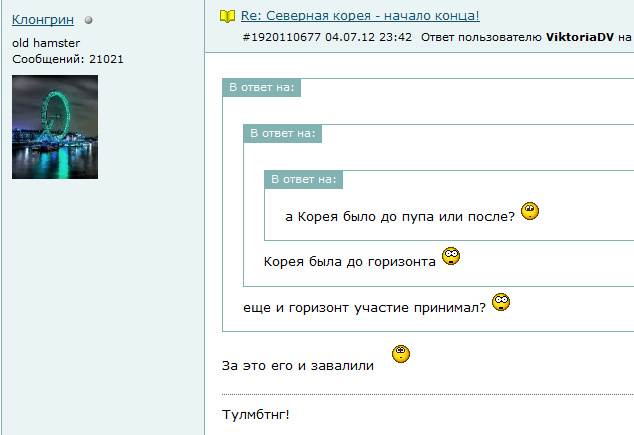Click the signature text 'Тулмбтнг!'
The image size is (634, 435).
tap(255, 414)
